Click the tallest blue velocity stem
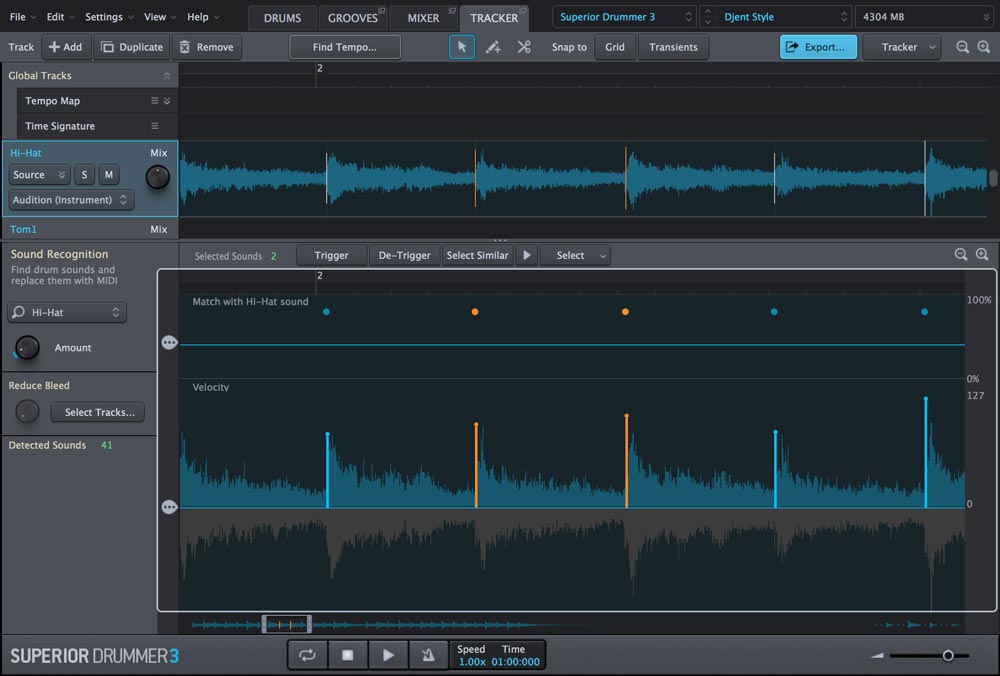 click(x=925, y=453)
